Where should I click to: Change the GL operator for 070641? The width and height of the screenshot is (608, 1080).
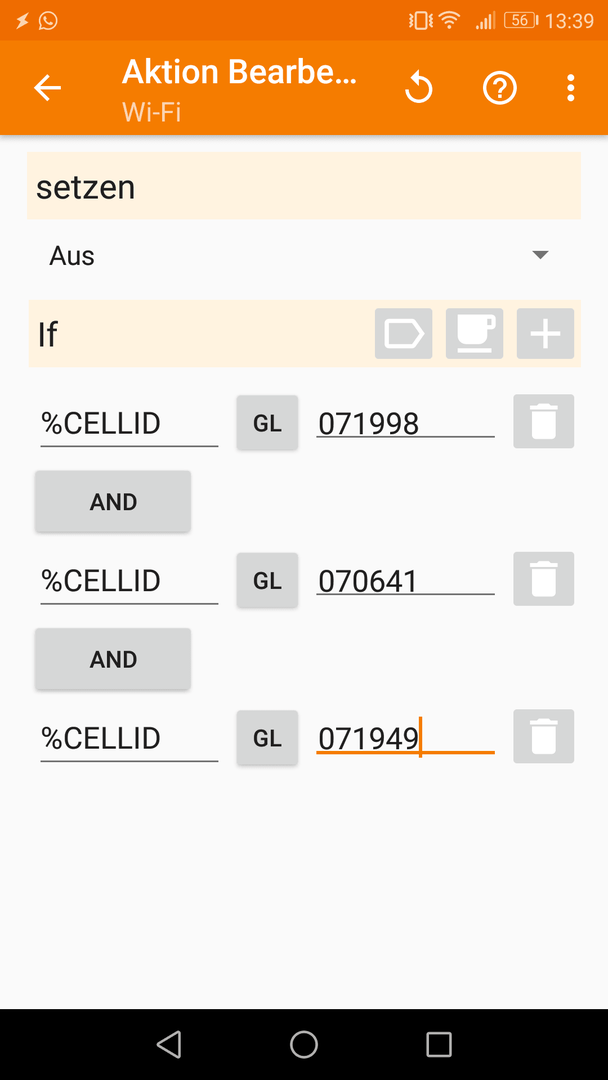click(267, 581)
